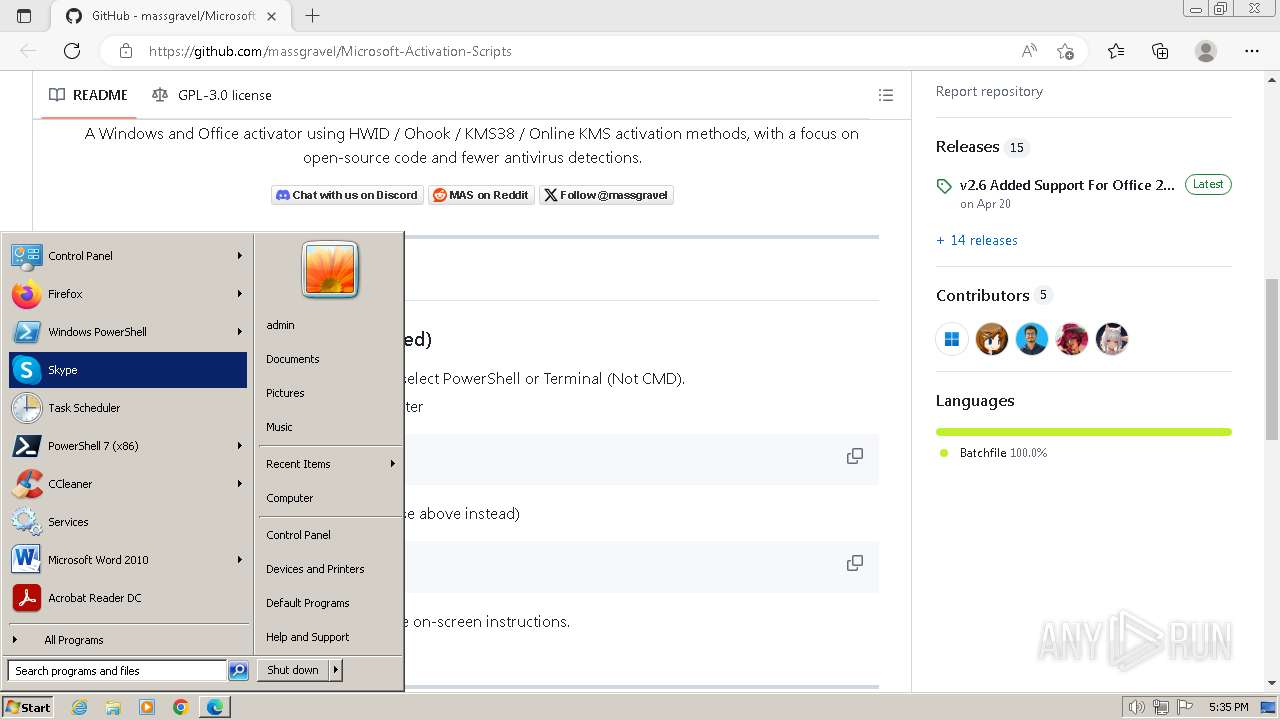Screen dimensions: 1280x720
Task: Copy the second code block
Action: point(855,563)
